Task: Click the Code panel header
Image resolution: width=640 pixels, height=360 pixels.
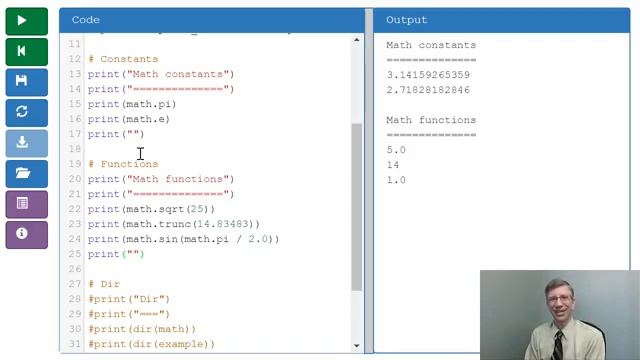Action: point(212,20)
